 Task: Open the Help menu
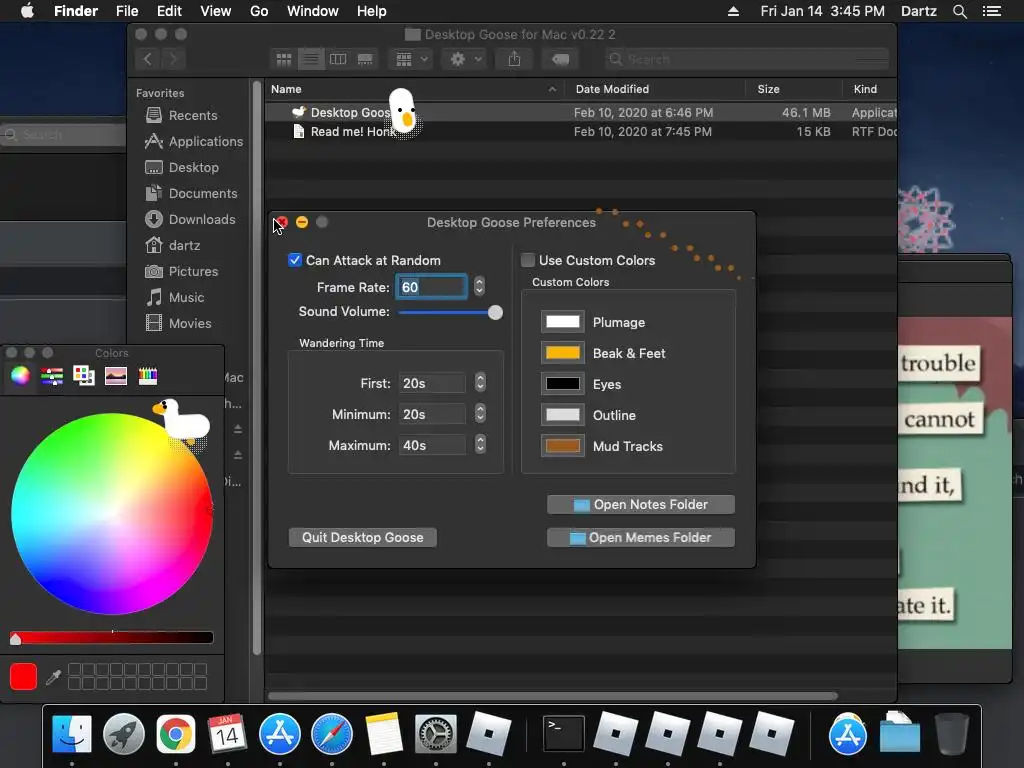(372, 11)
